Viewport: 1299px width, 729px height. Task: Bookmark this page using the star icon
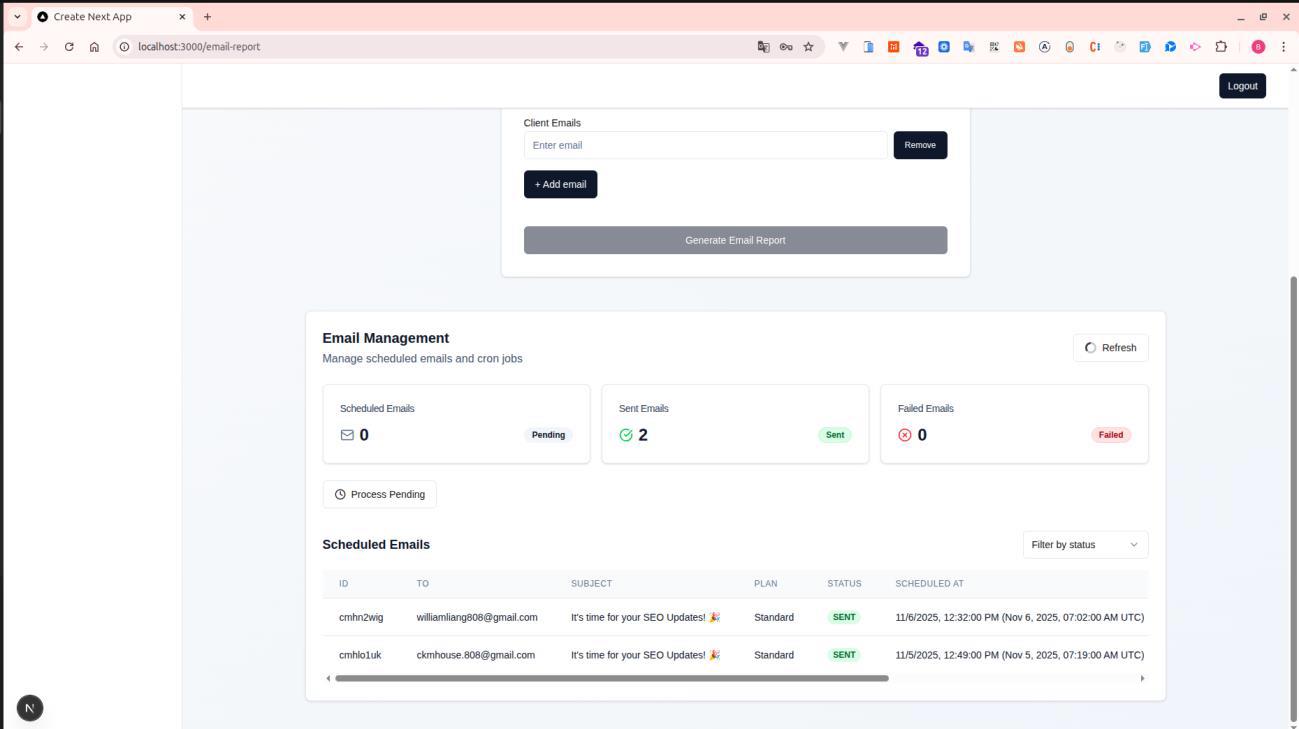click(x=810, y=46)
